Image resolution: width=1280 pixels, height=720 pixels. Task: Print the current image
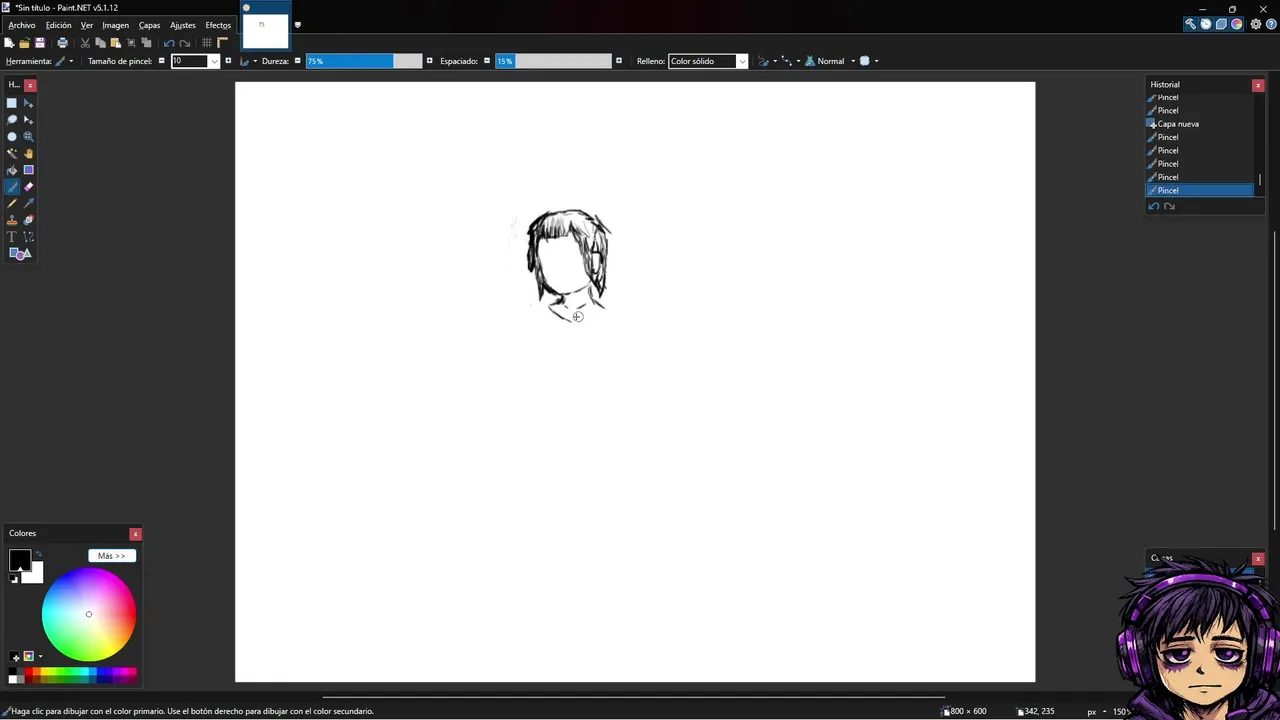pyautogui.click(x=62, y=43)
